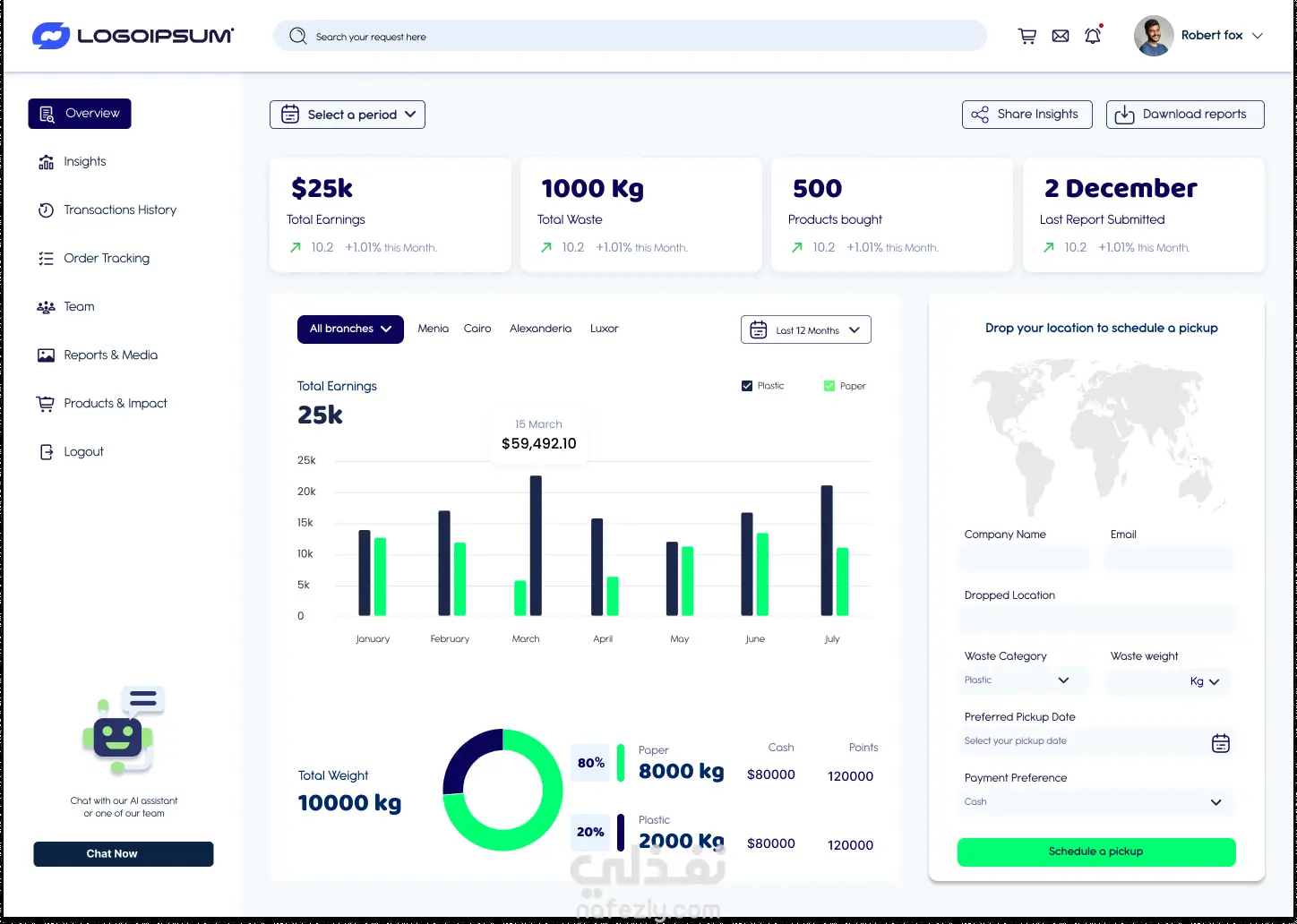Expand the Select a period dropdown
This screenshot has width=1297, height=924.
point(348,115)
